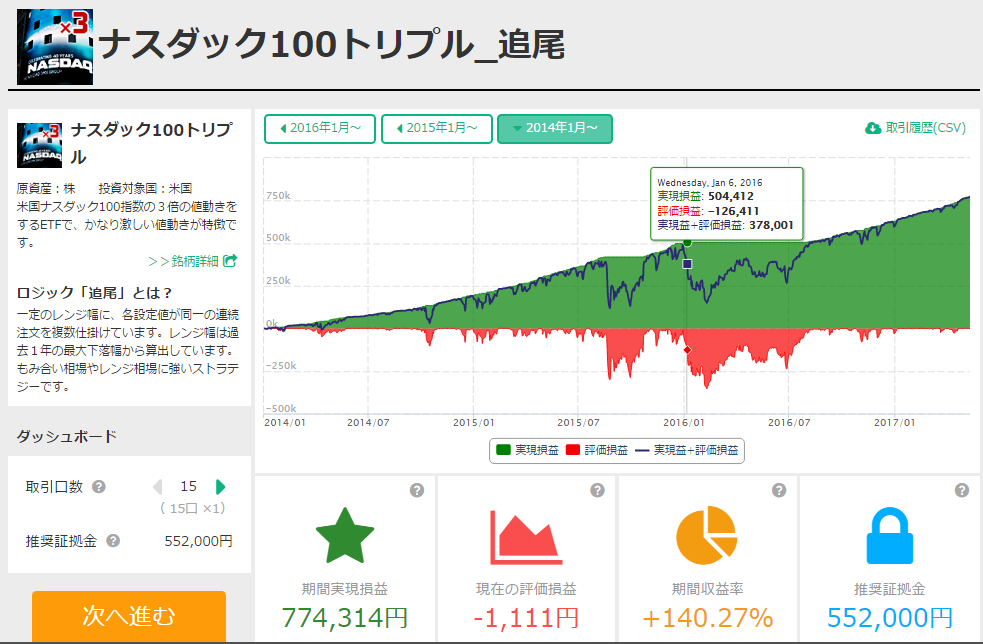Click the 現在の評価損益 card label
The width and height of the screenshot is (983, 644).
point(526,589)
